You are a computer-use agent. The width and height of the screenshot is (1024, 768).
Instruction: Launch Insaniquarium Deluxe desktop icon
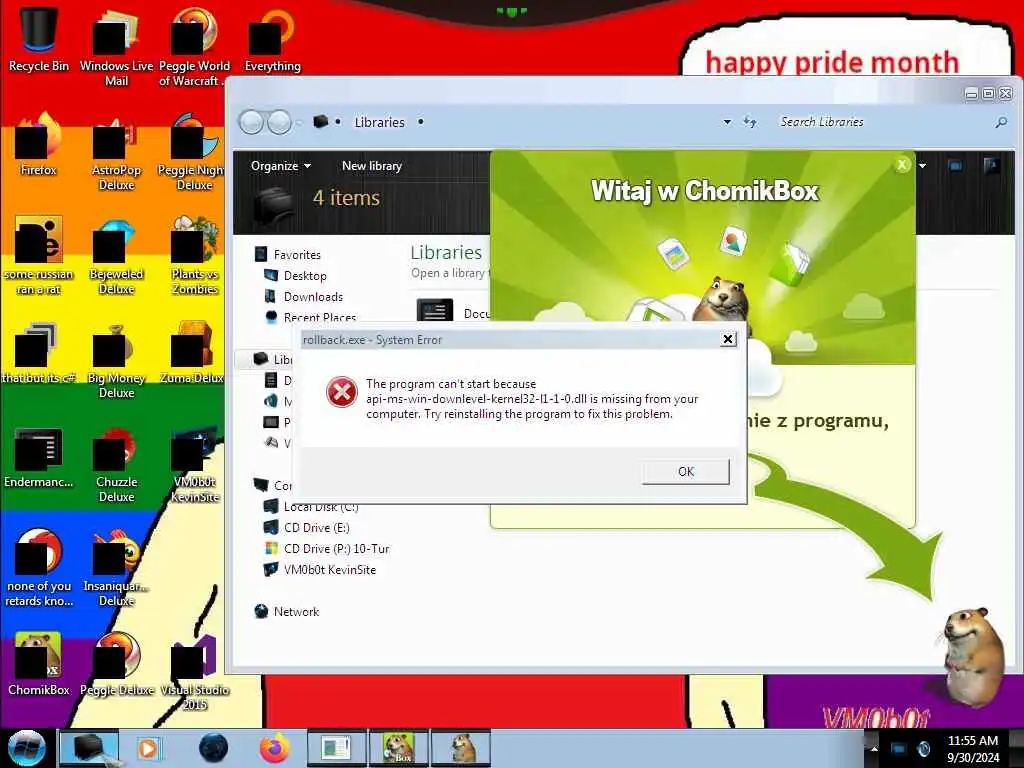[x=116, y=568]
